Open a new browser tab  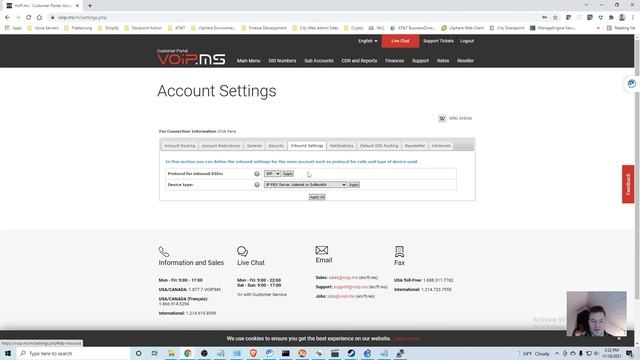(90, 5)
